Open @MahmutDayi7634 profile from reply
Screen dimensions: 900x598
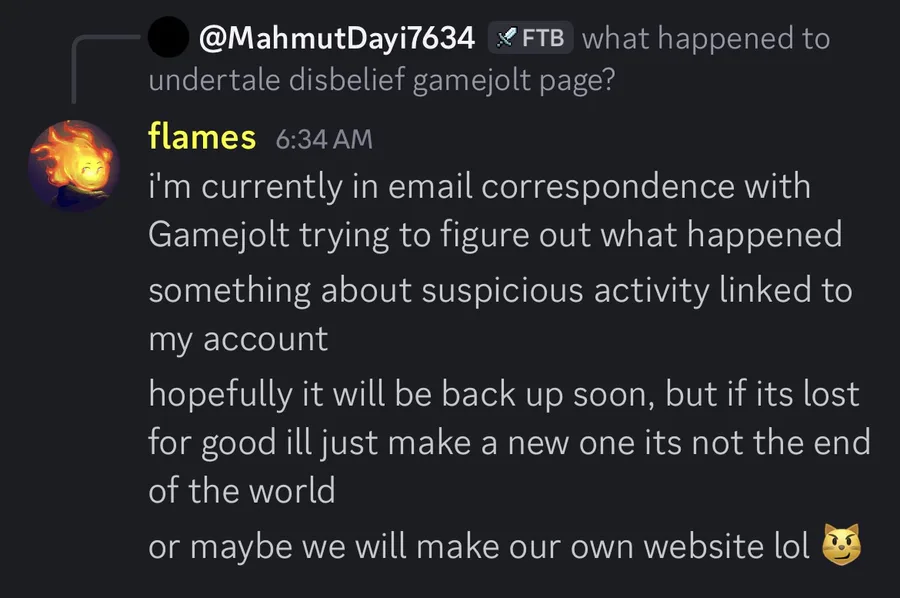[336, 39]
